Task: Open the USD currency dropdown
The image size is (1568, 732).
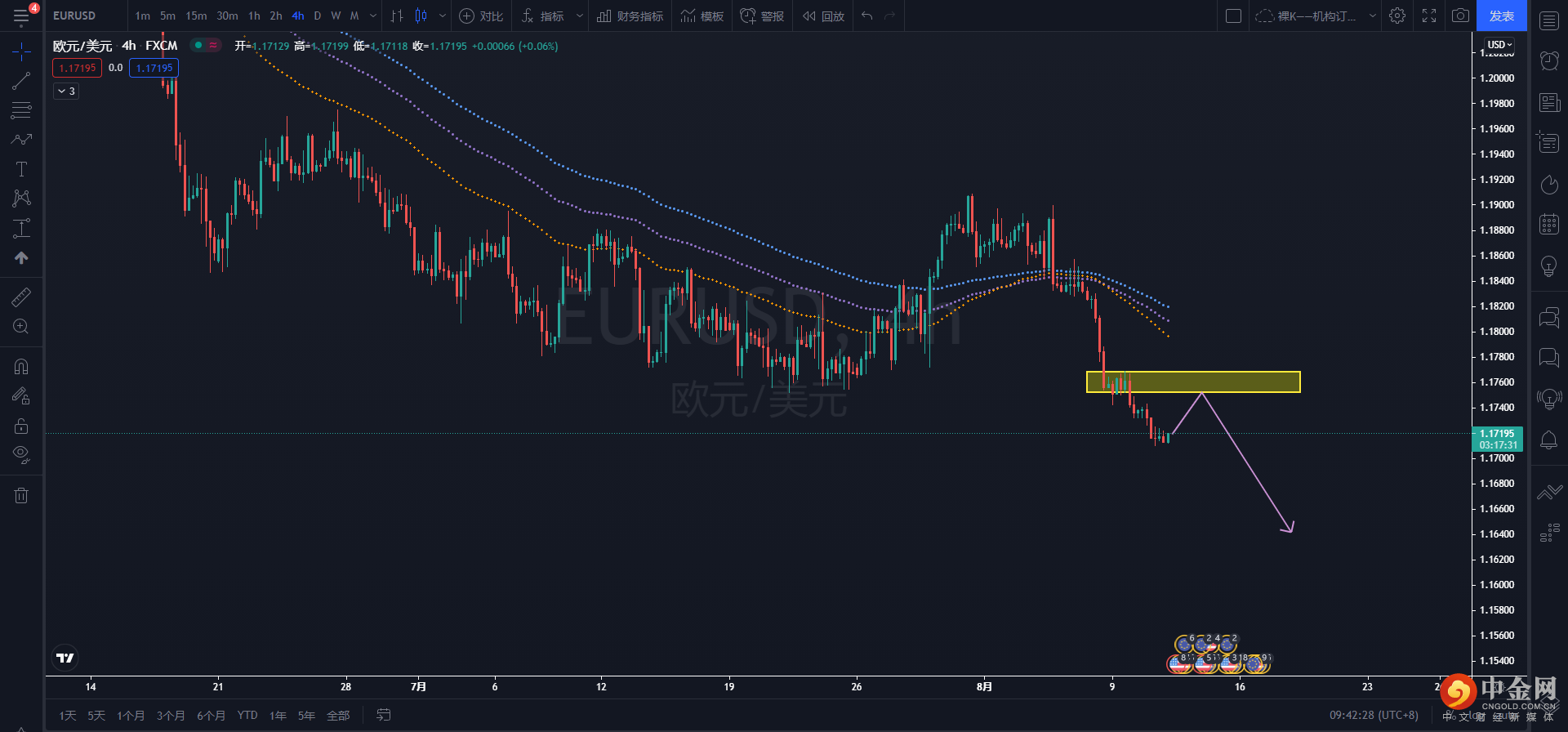Action: pyautogui.click(x=1499, y=45)
